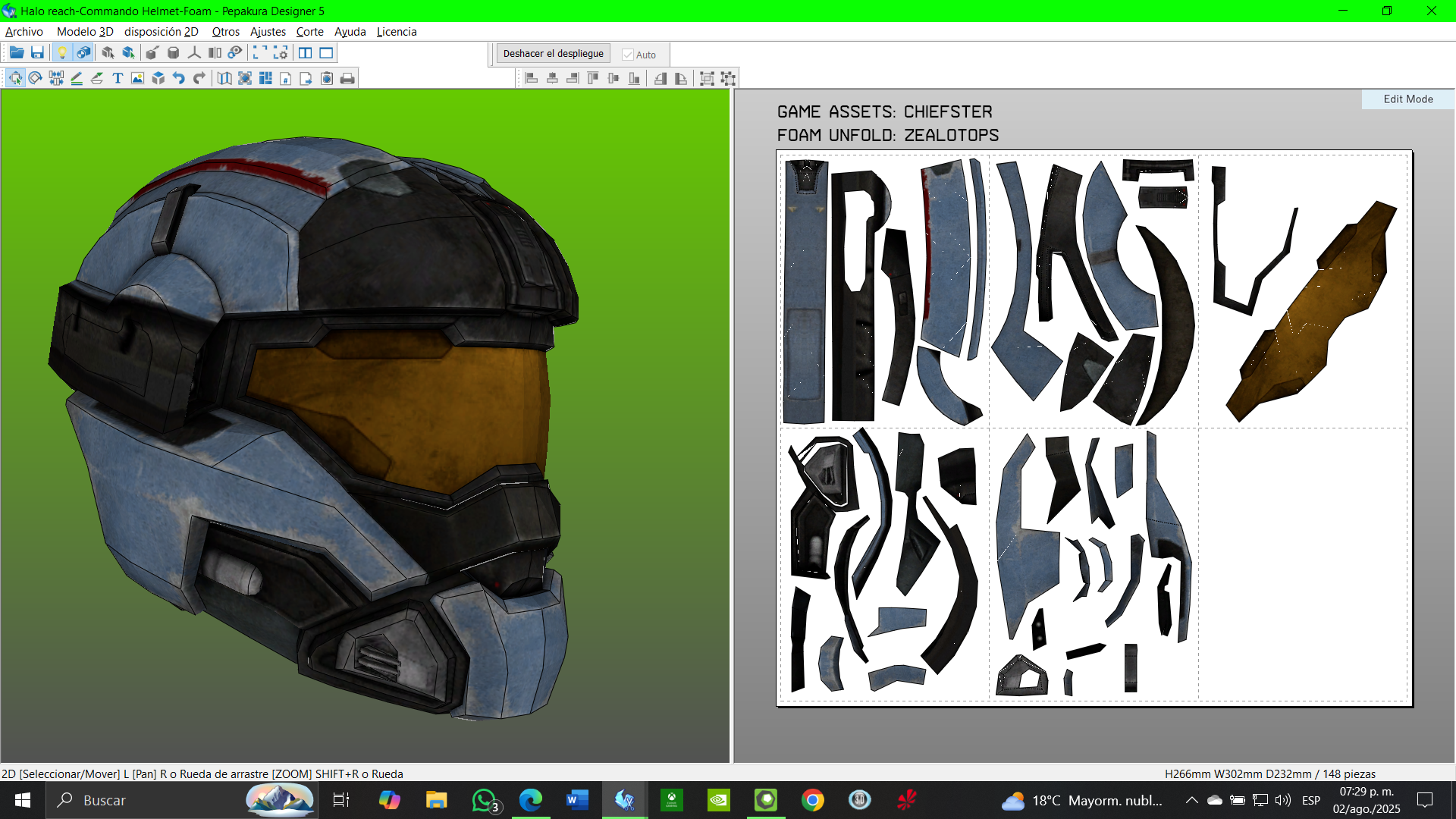Open the disposición 2D menu
The height and width of the screenshot is (819, 1456).
pyautogui.click(x=162, y=32)
